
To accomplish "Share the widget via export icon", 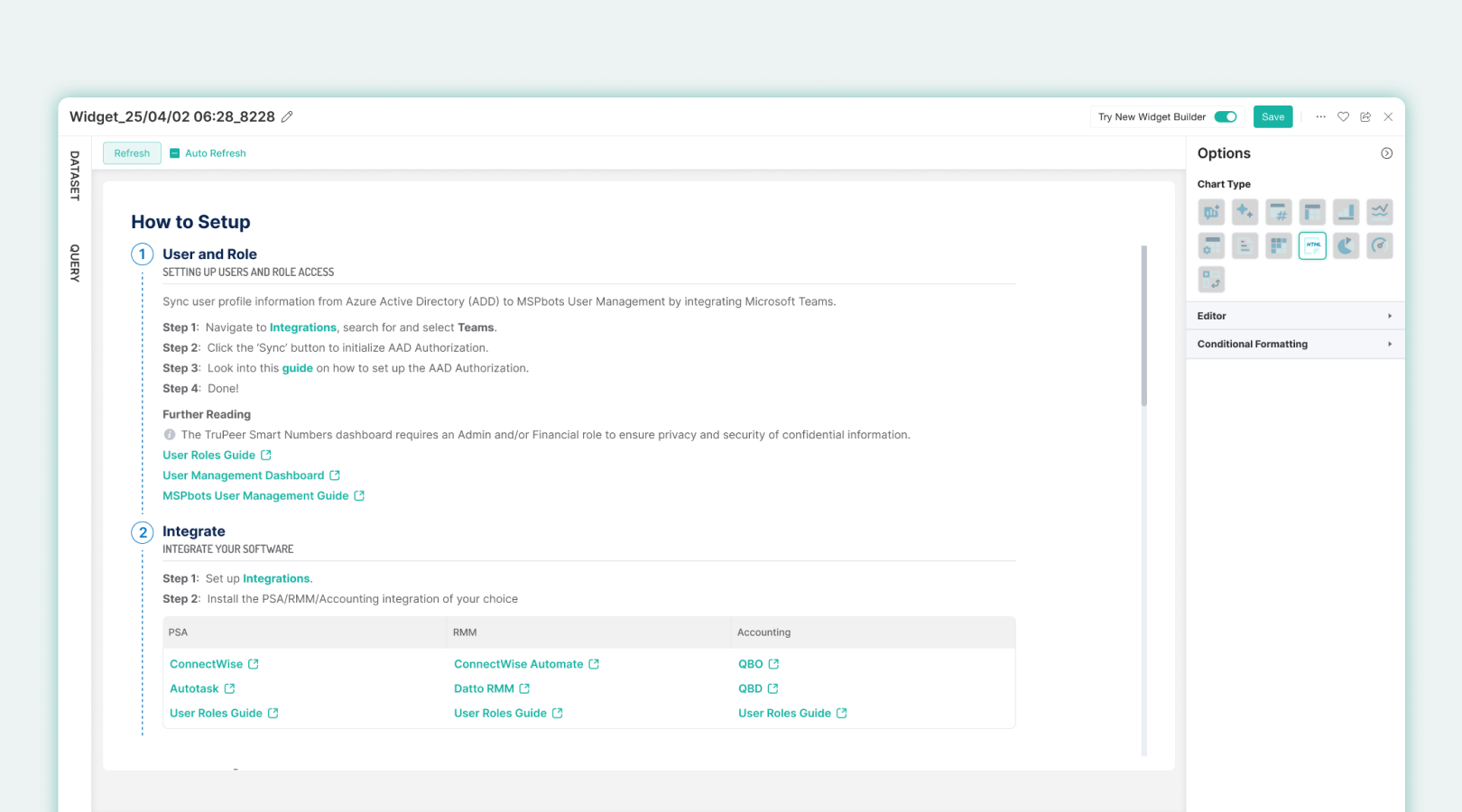I will coord(1365,116).
